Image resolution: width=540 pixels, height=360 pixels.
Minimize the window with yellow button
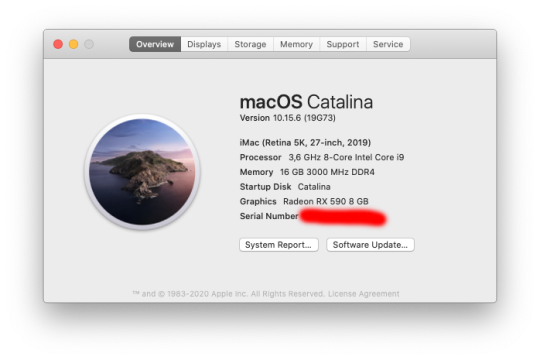74,44
